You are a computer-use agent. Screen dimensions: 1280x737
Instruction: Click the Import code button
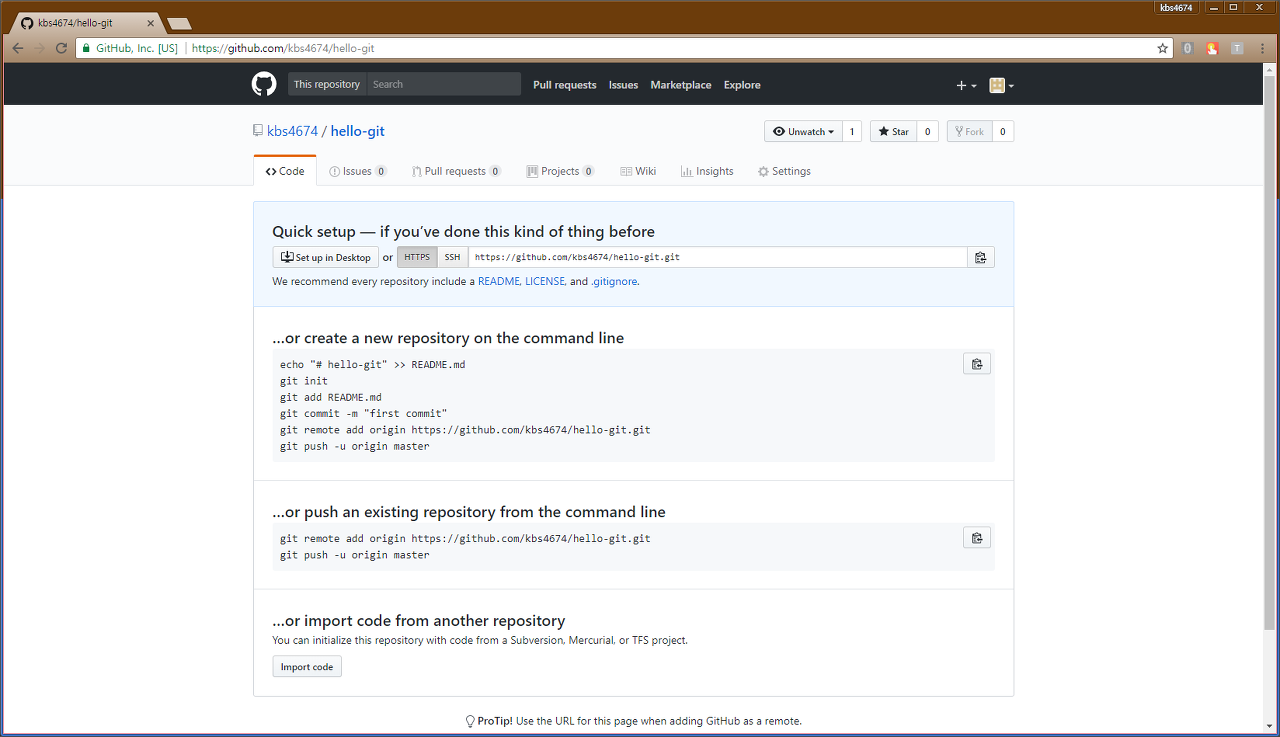[x=307, y=667]
